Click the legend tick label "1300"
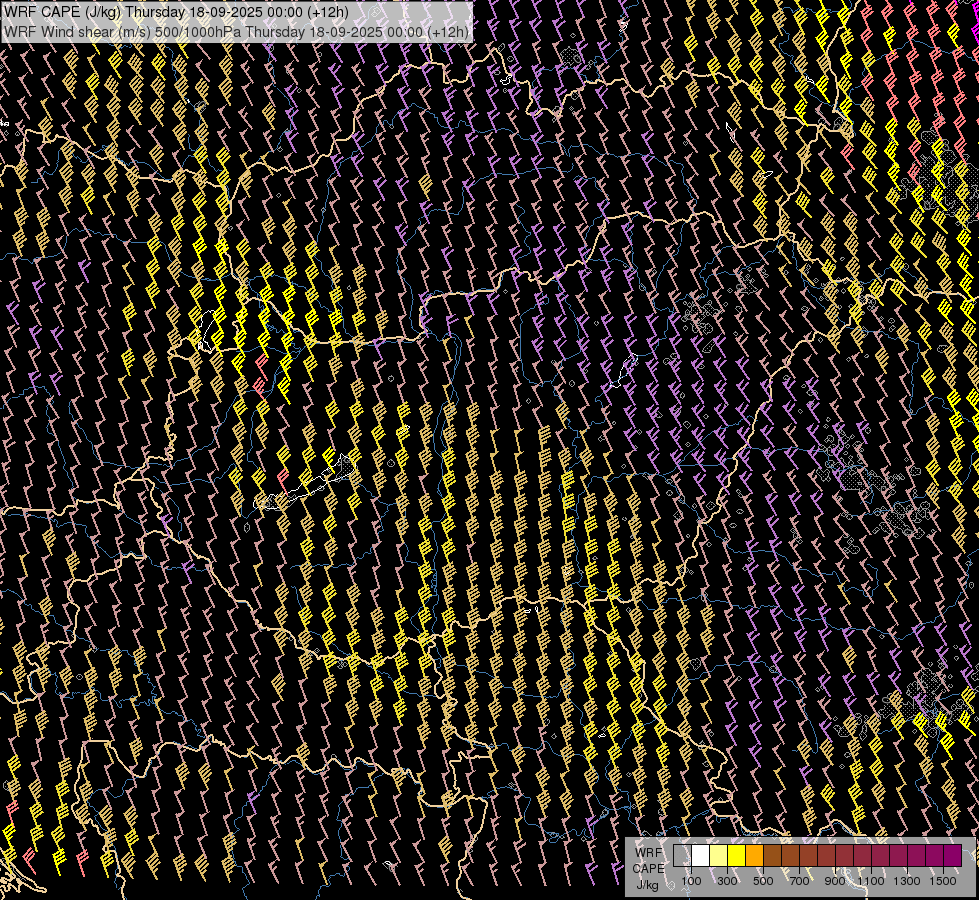 (x=907, y=881)
